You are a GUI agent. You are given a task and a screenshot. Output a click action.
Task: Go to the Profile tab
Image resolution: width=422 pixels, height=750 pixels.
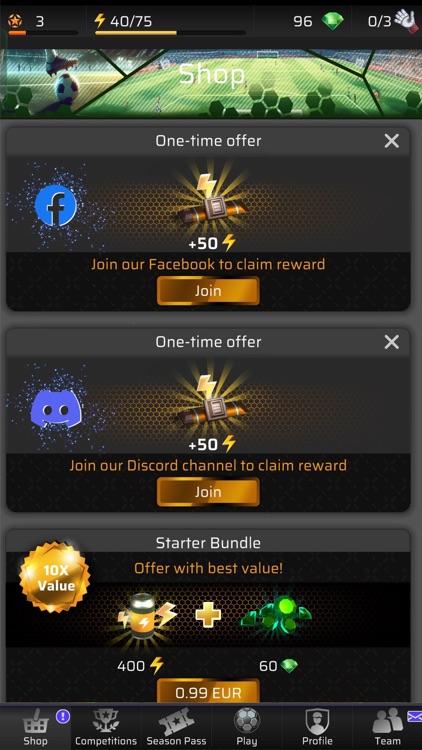(317, 727)
